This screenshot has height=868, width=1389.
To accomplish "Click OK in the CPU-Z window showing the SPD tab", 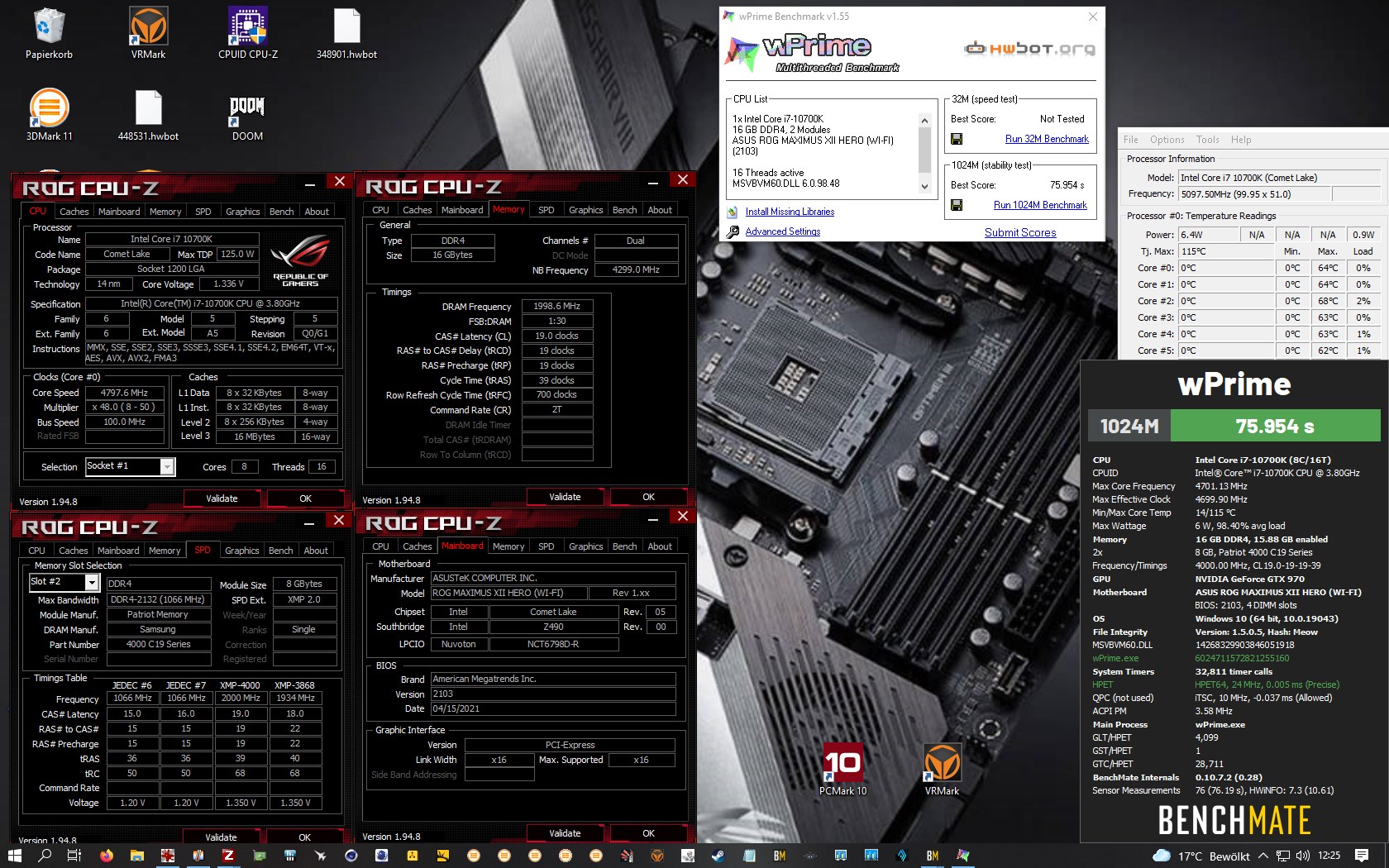I will (304, 837).
